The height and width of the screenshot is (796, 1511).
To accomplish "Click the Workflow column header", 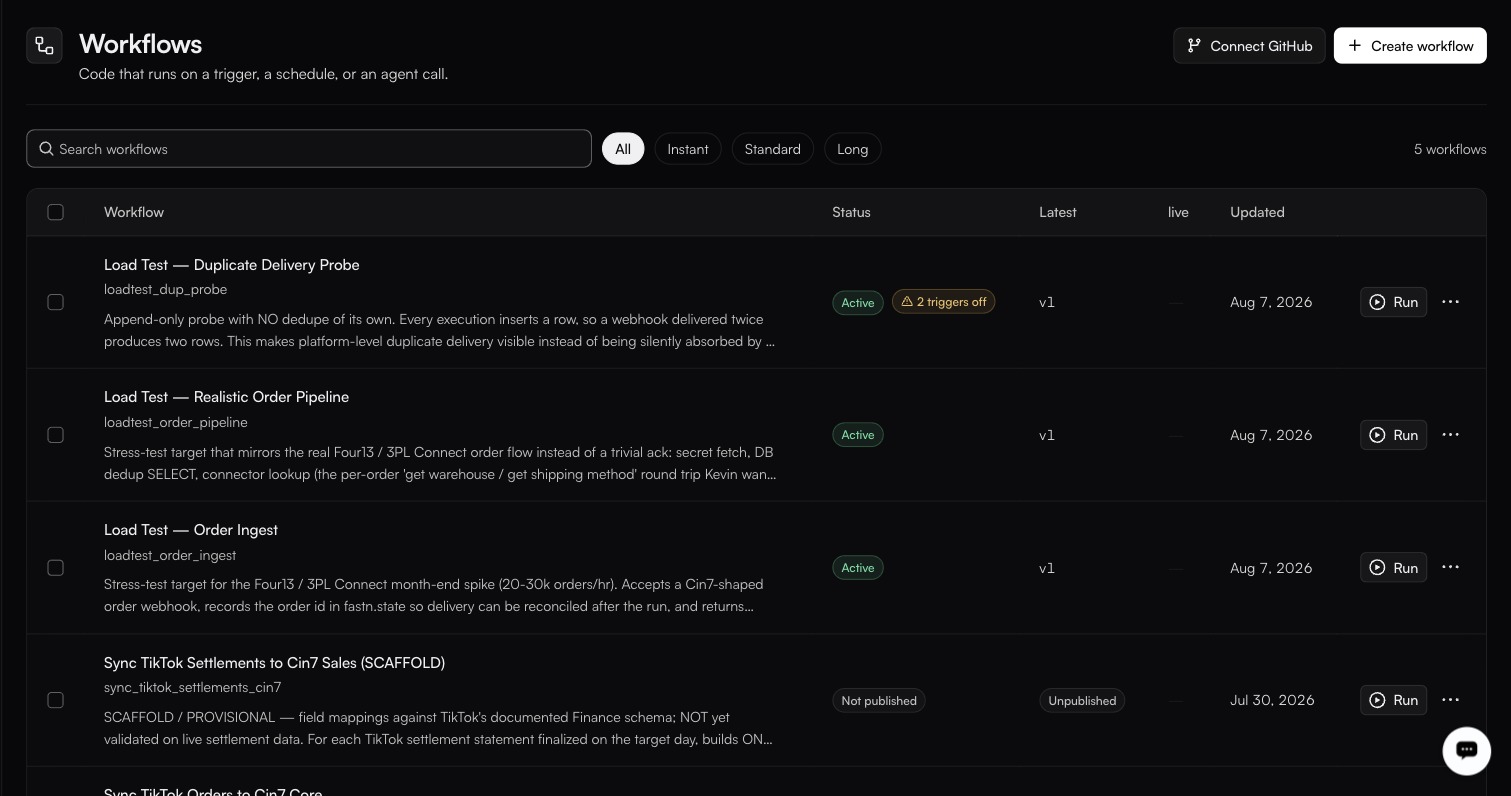I will (134, 212).
